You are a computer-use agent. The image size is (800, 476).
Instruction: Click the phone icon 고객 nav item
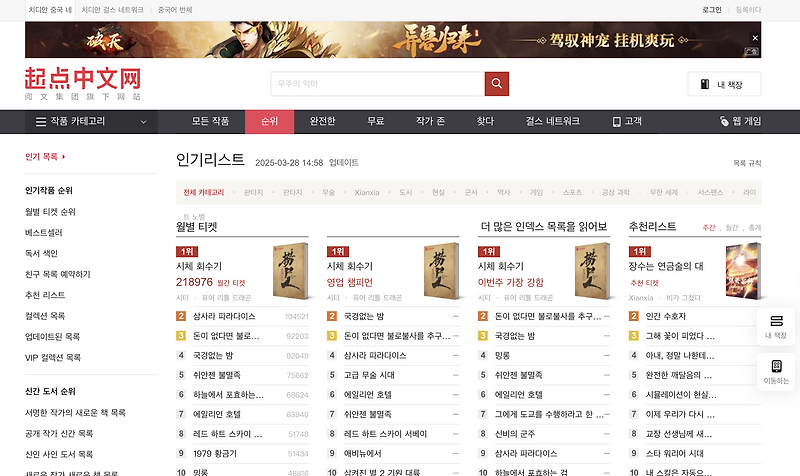pyautogui.click(x=627, y=121)
